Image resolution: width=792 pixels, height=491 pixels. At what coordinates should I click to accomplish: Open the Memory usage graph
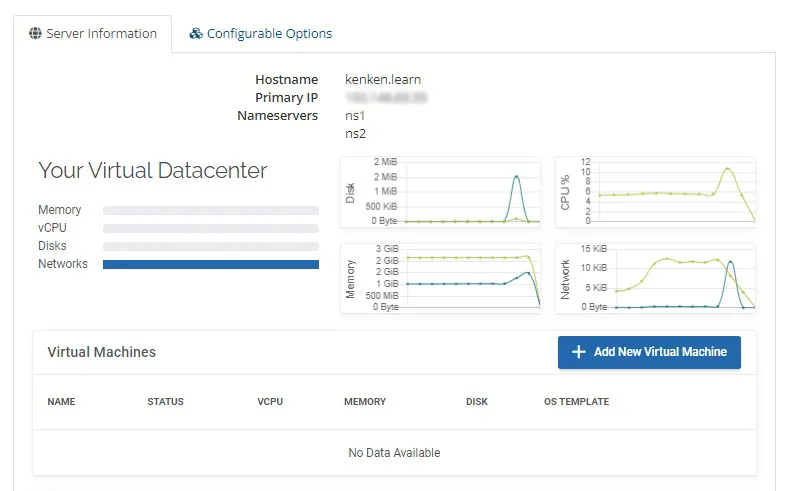point(440,278)
